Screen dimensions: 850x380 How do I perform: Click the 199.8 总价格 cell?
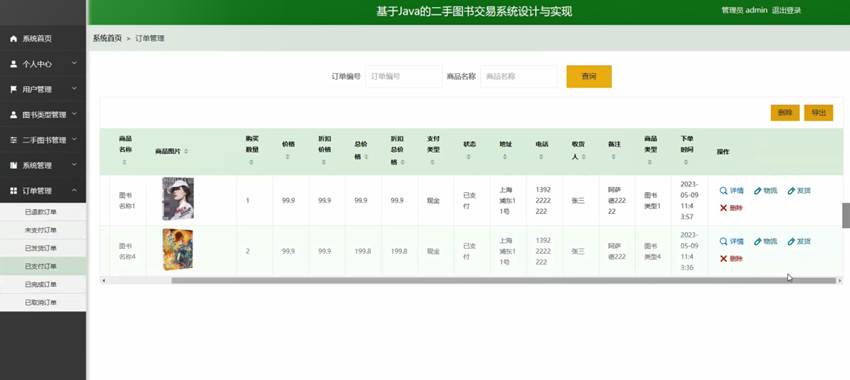363,252
